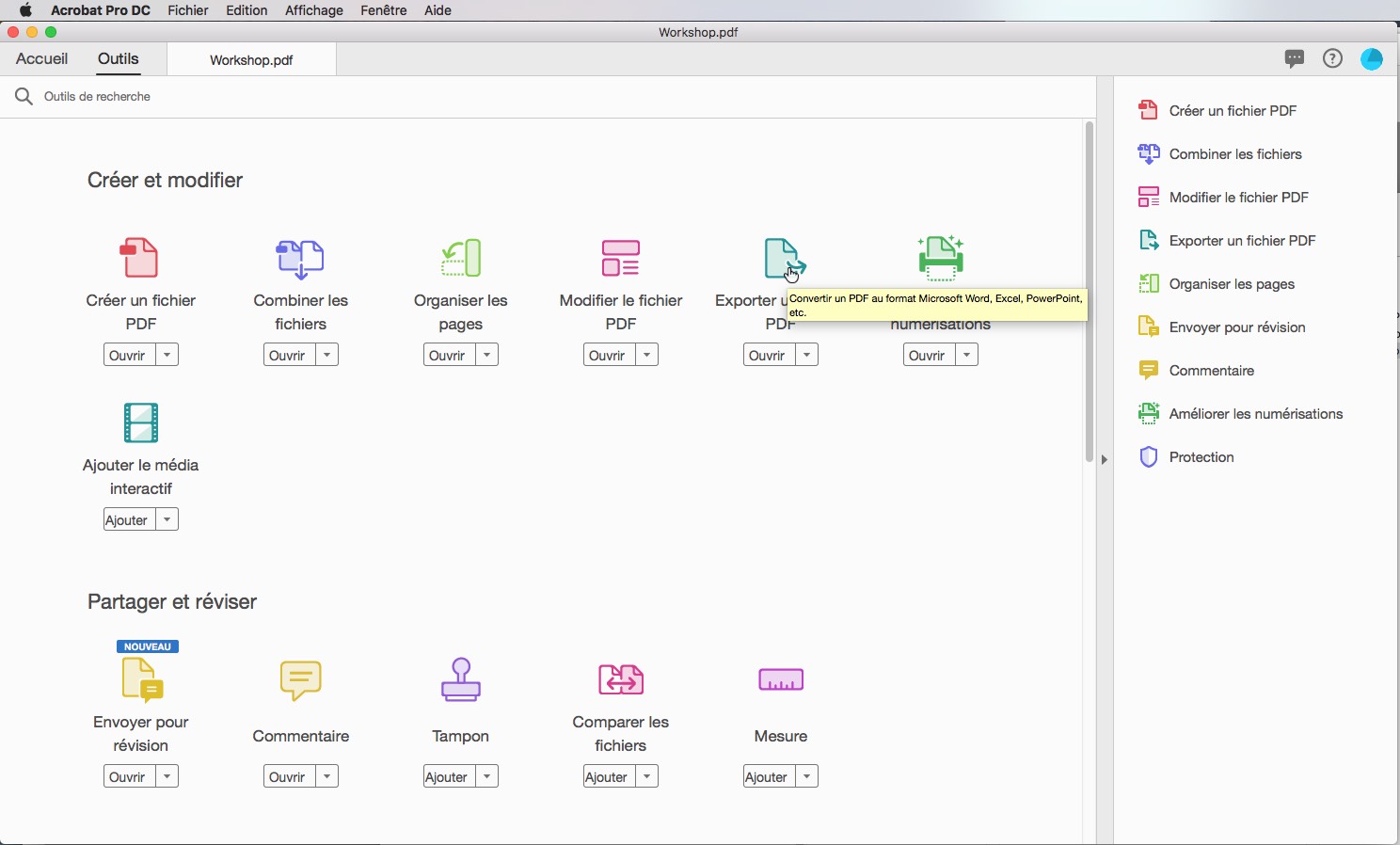This screenshot has width=1400, height=845.
Task: Click the yellow Commentaire speech bubble icon
Action: pos(301,679)
